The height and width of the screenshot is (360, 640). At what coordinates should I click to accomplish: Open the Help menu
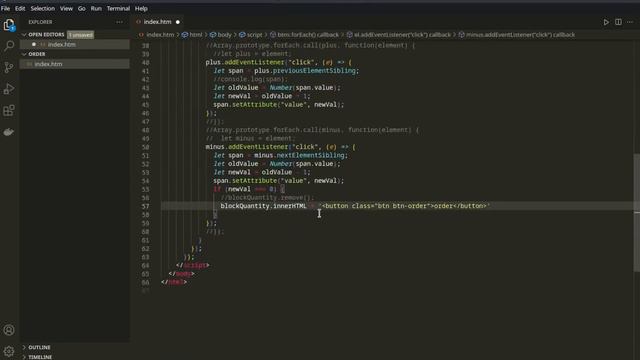click(141, 8)
